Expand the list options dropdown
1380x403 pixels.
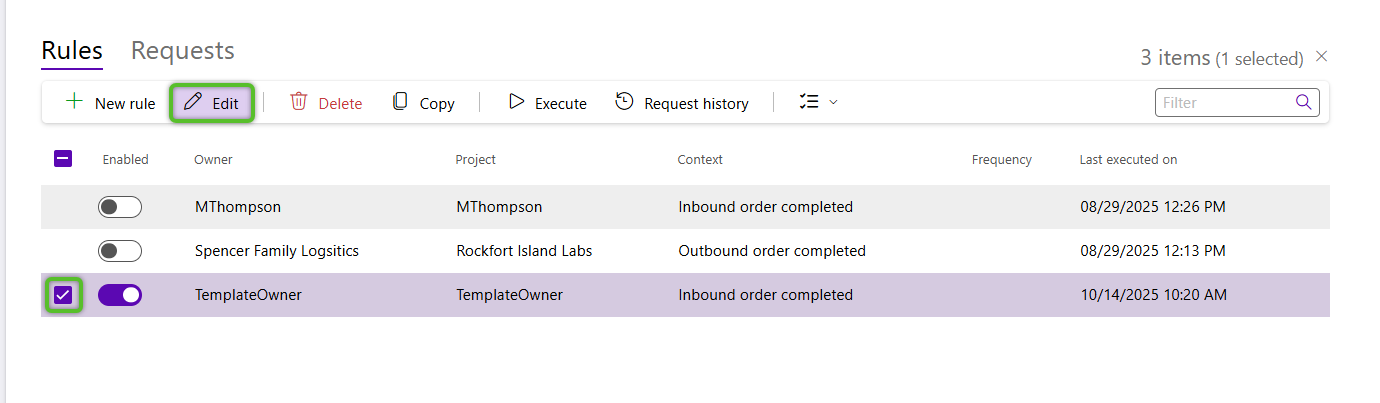[819, 102]
